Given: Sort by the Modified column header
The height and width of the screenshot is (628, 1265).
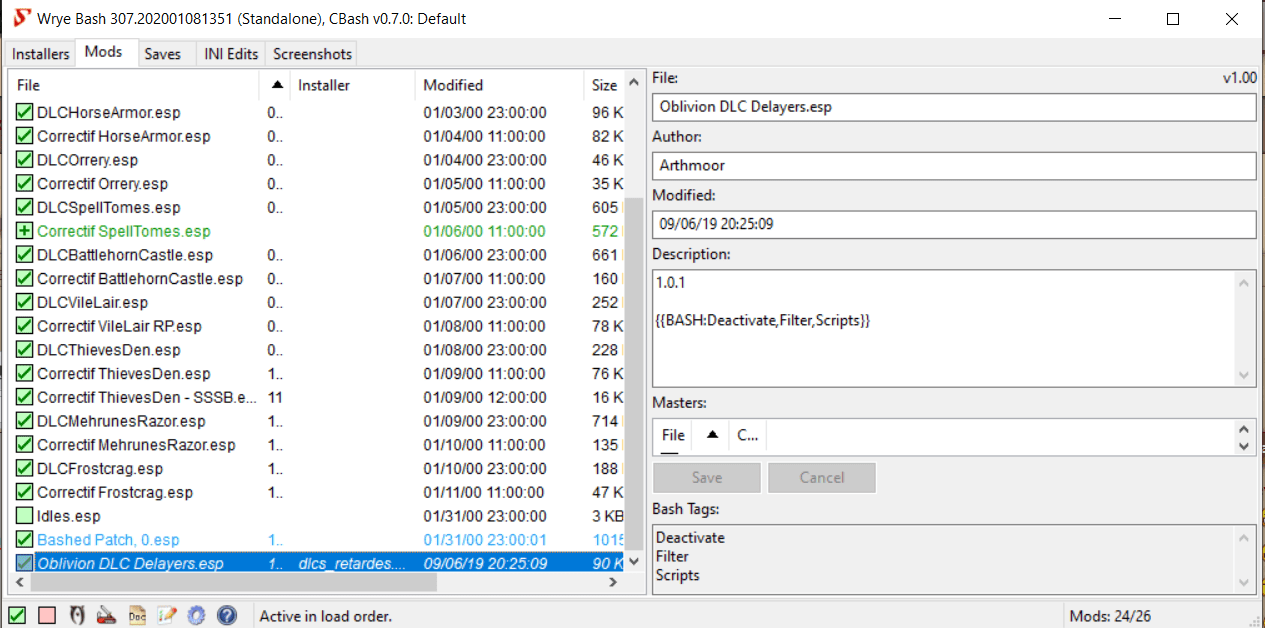Looking at the screenshot, I should (499, 85).
